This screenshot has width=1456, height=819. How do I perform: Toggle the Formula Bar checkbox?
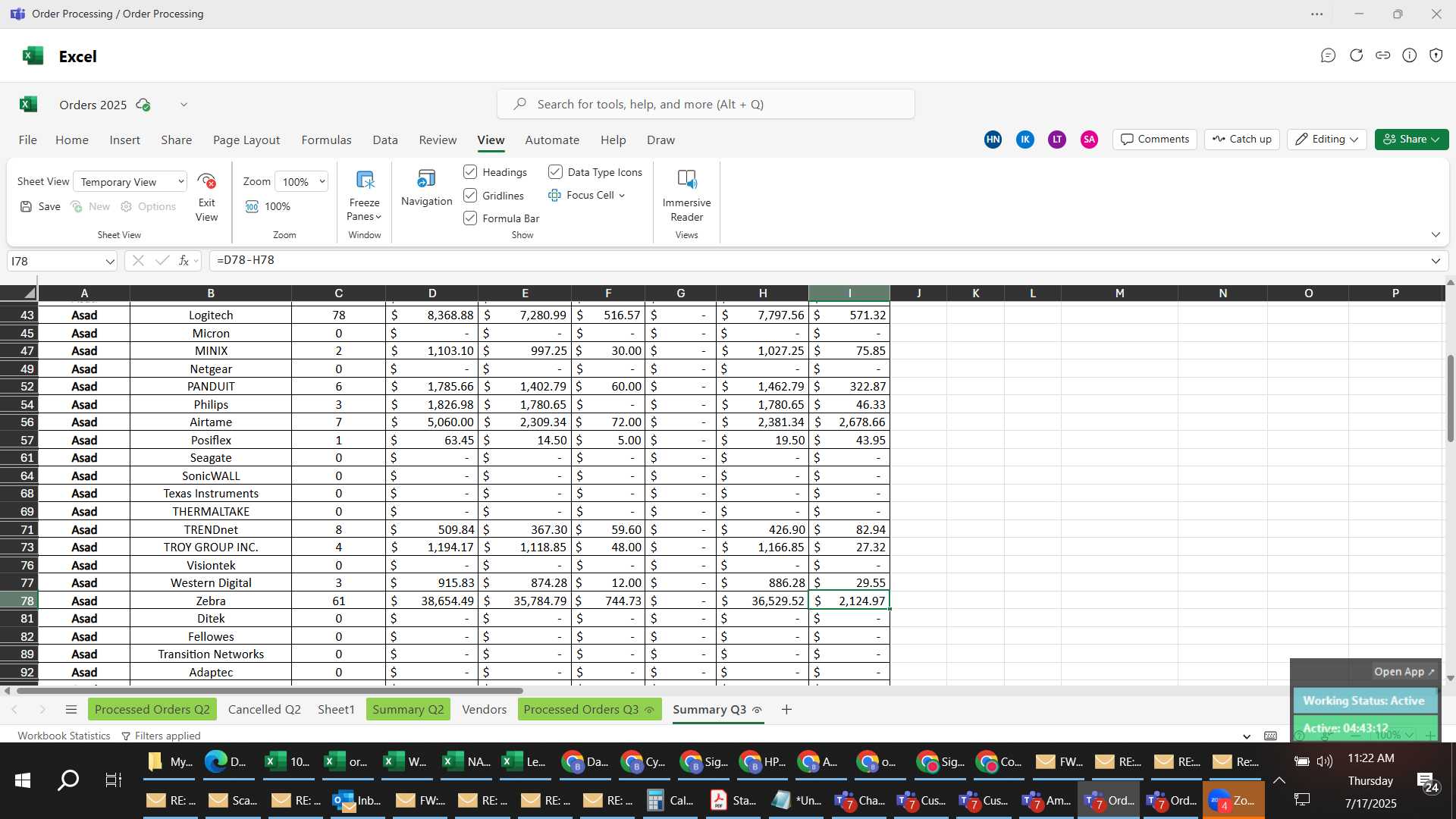470,218
